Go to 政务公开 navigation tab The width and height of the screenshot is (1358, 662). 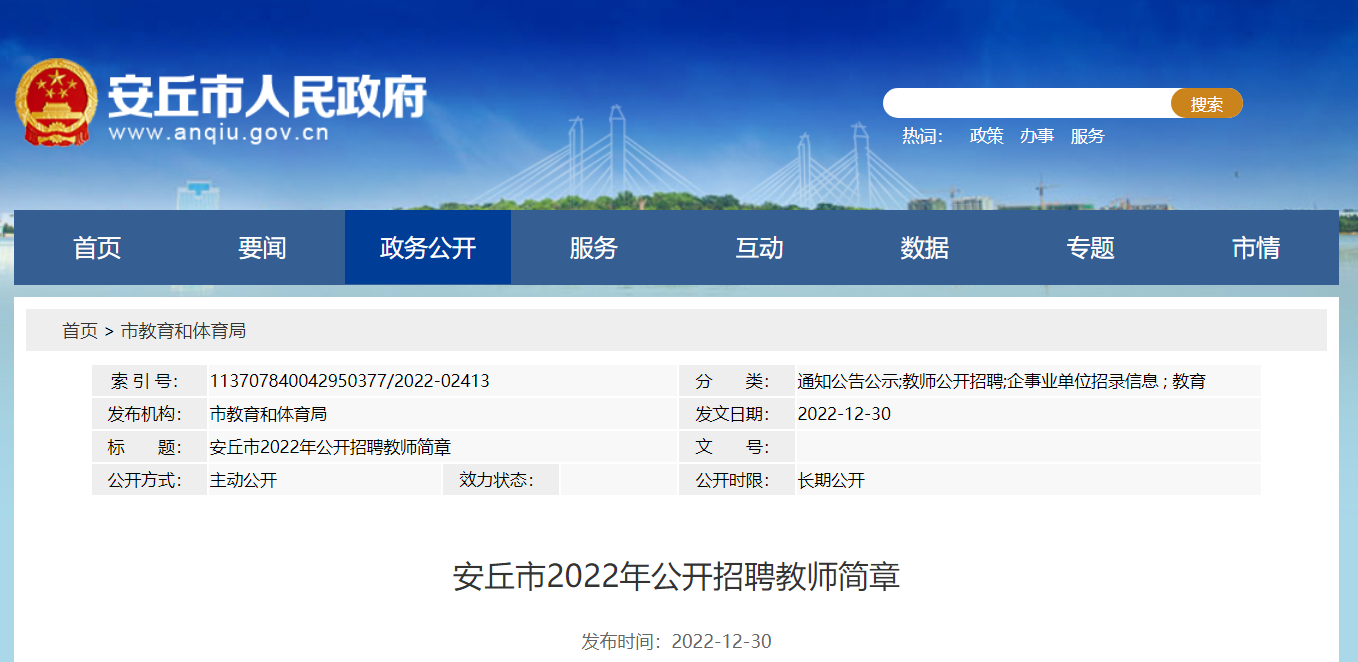pos(428,248)
